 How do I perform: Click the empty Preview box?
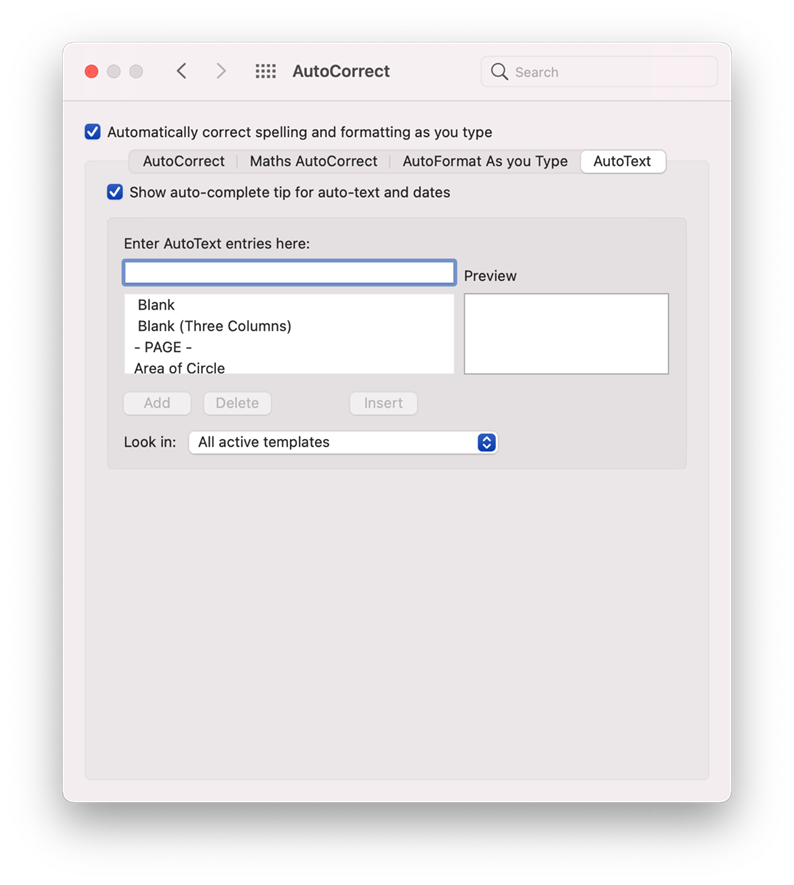coord(566,334)
